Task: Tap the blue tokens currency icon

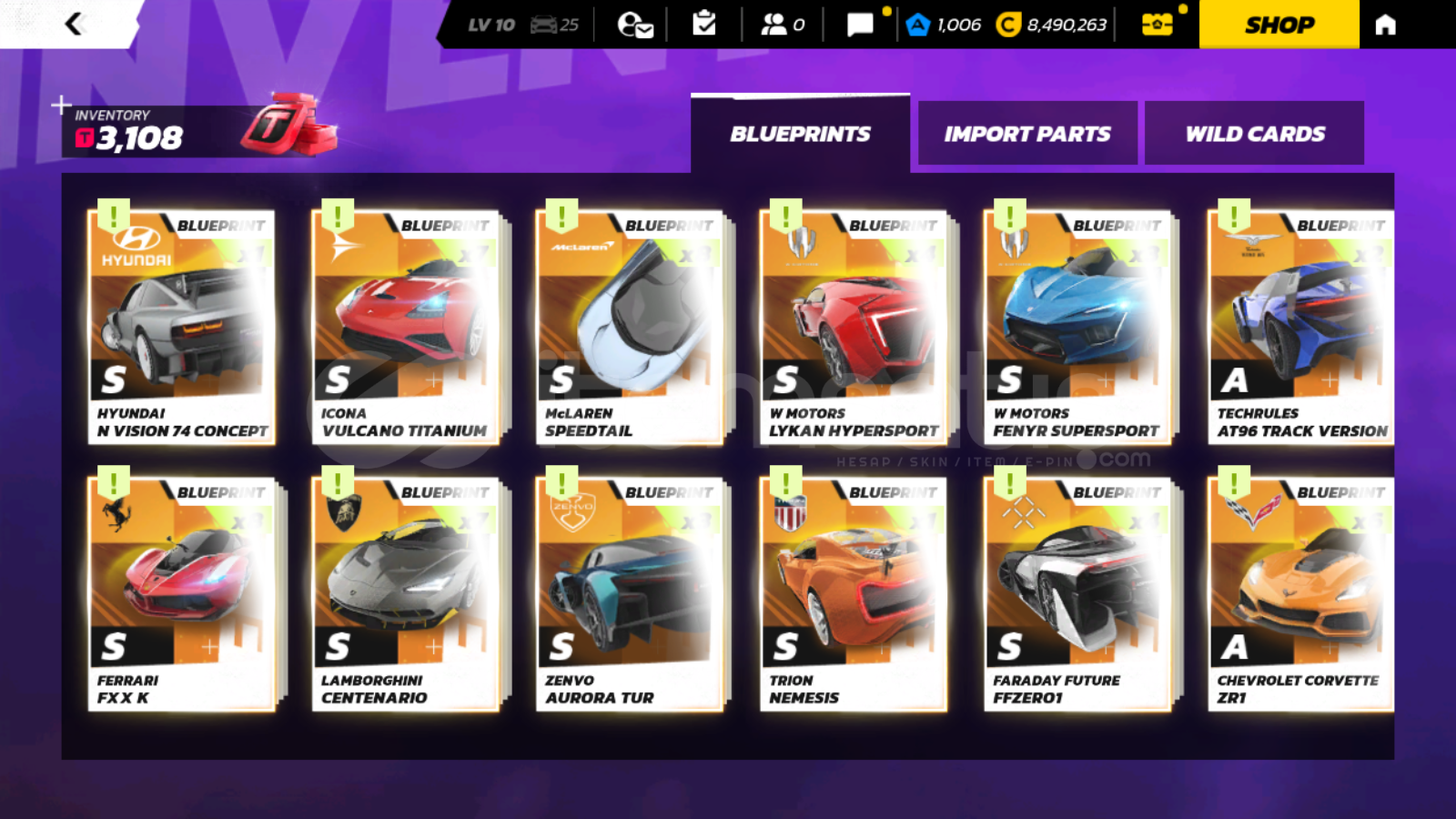Action: click(917, 25)
